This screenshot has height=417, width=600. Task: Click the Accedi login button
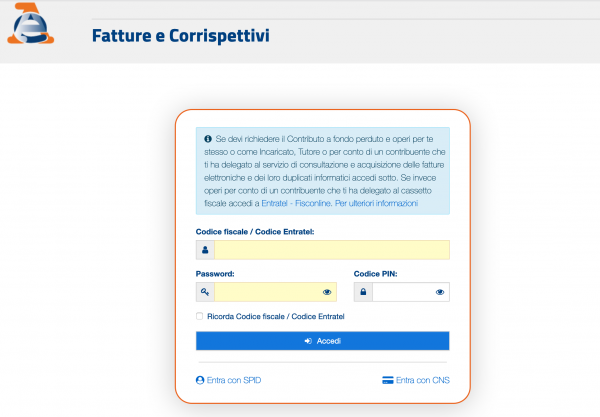pyautogui.click(x=323, y=341)
